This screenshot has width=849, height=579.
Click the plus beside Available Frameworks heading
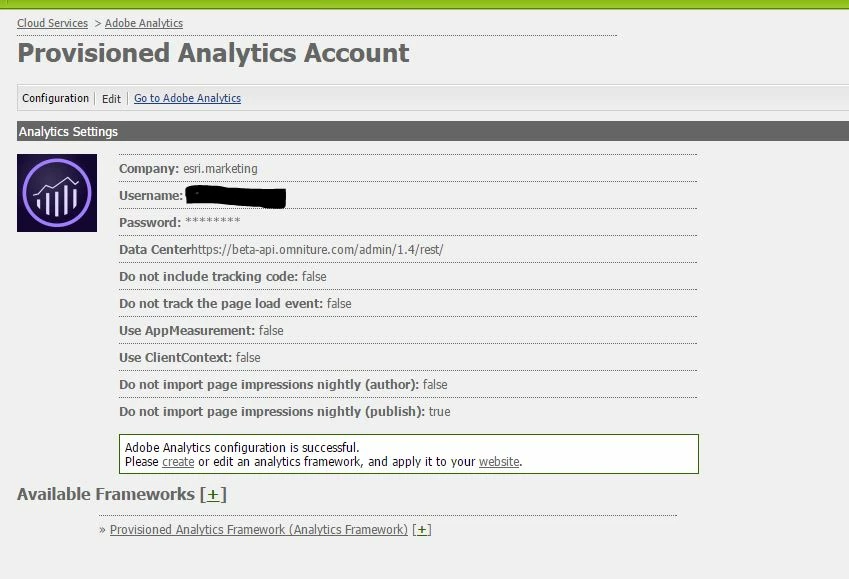click(x=213, y=495)
